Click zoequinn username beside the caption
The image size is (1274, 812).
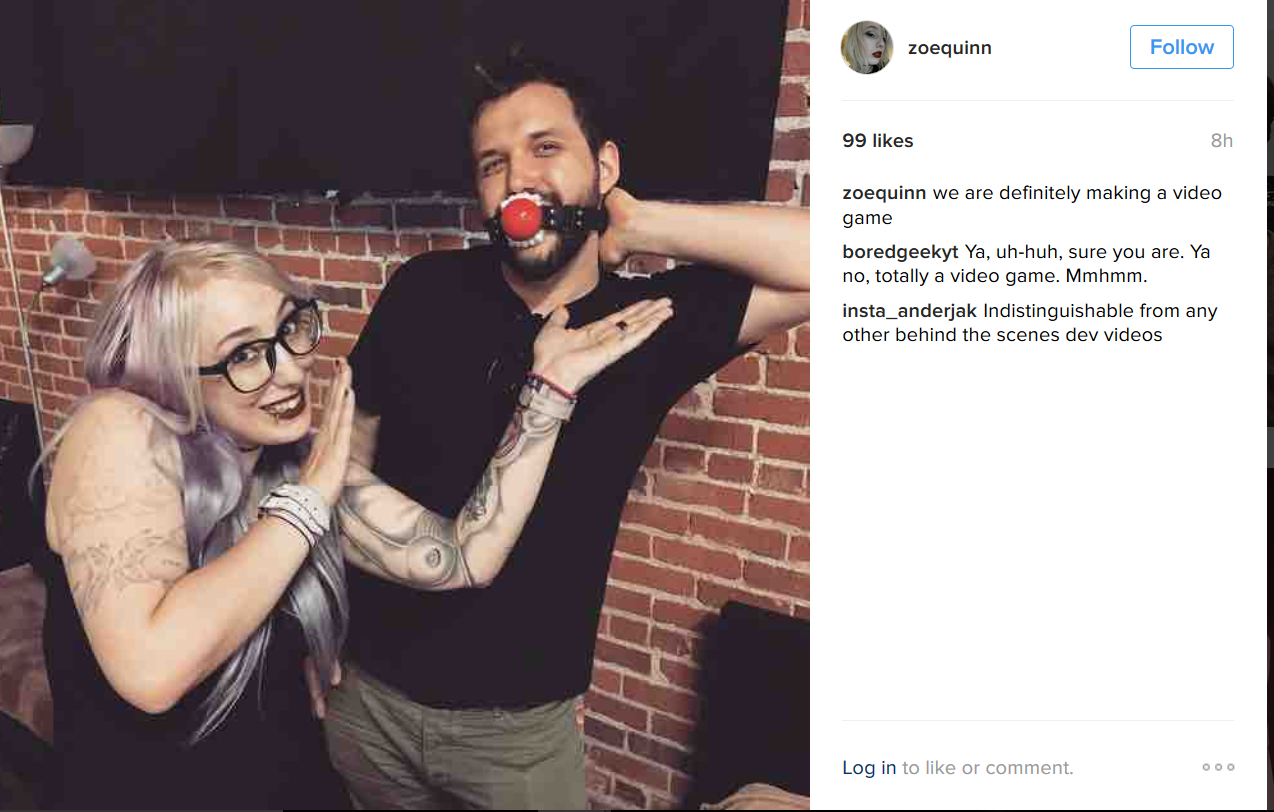point(884,193)
